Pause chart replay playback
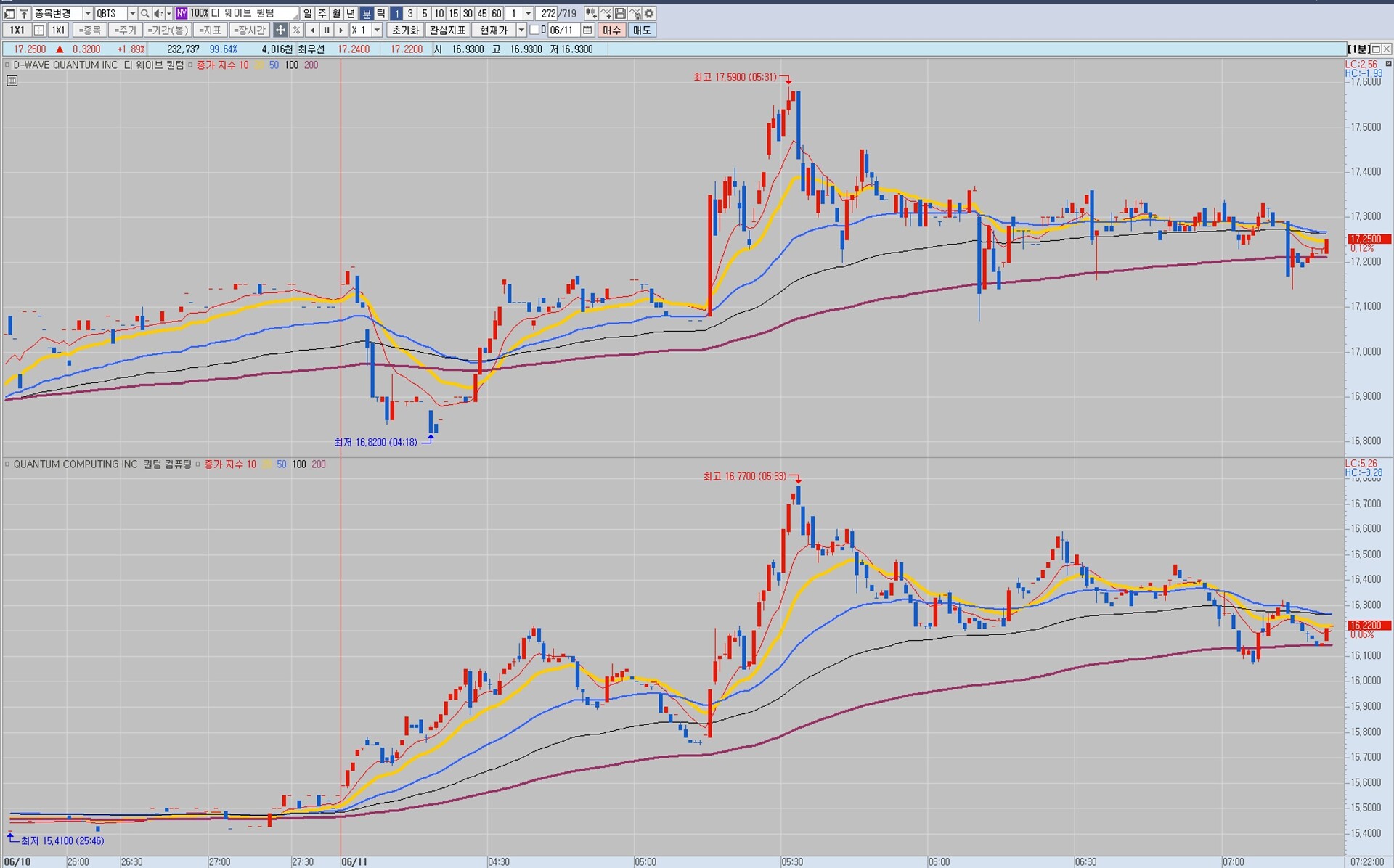Screen dimensions: 1394x868 point(327,30)
